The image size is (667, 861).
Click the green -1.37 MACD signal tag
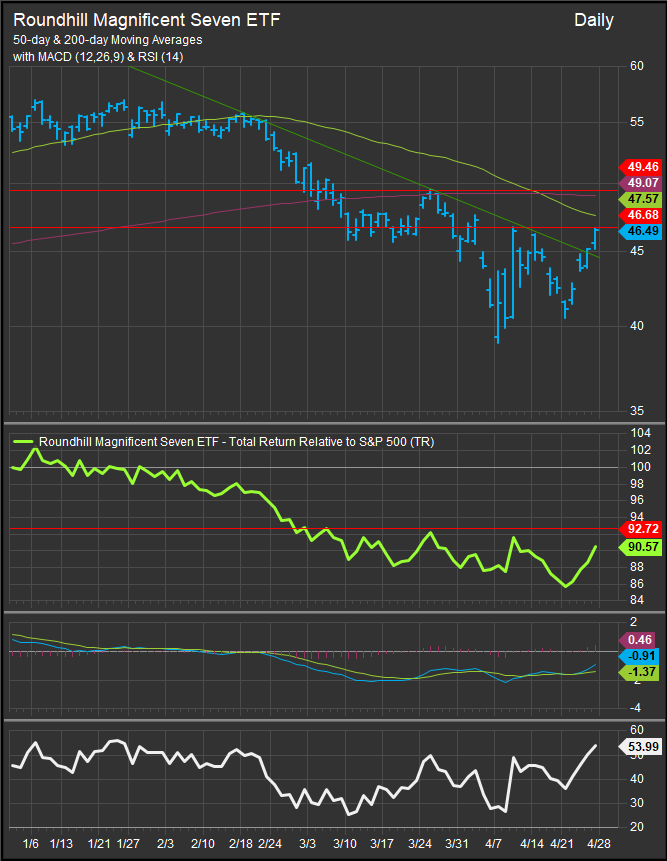640,672
